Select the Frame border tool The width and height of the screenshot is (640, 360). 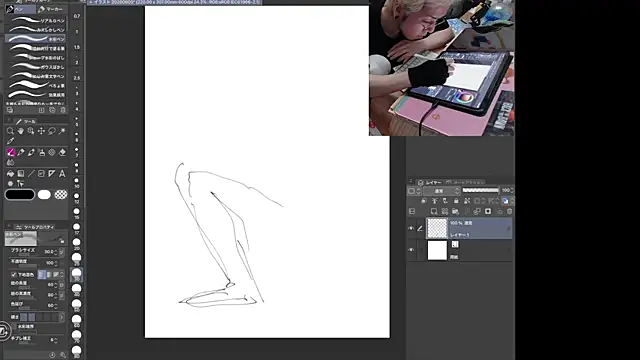(x=41, y=173)
